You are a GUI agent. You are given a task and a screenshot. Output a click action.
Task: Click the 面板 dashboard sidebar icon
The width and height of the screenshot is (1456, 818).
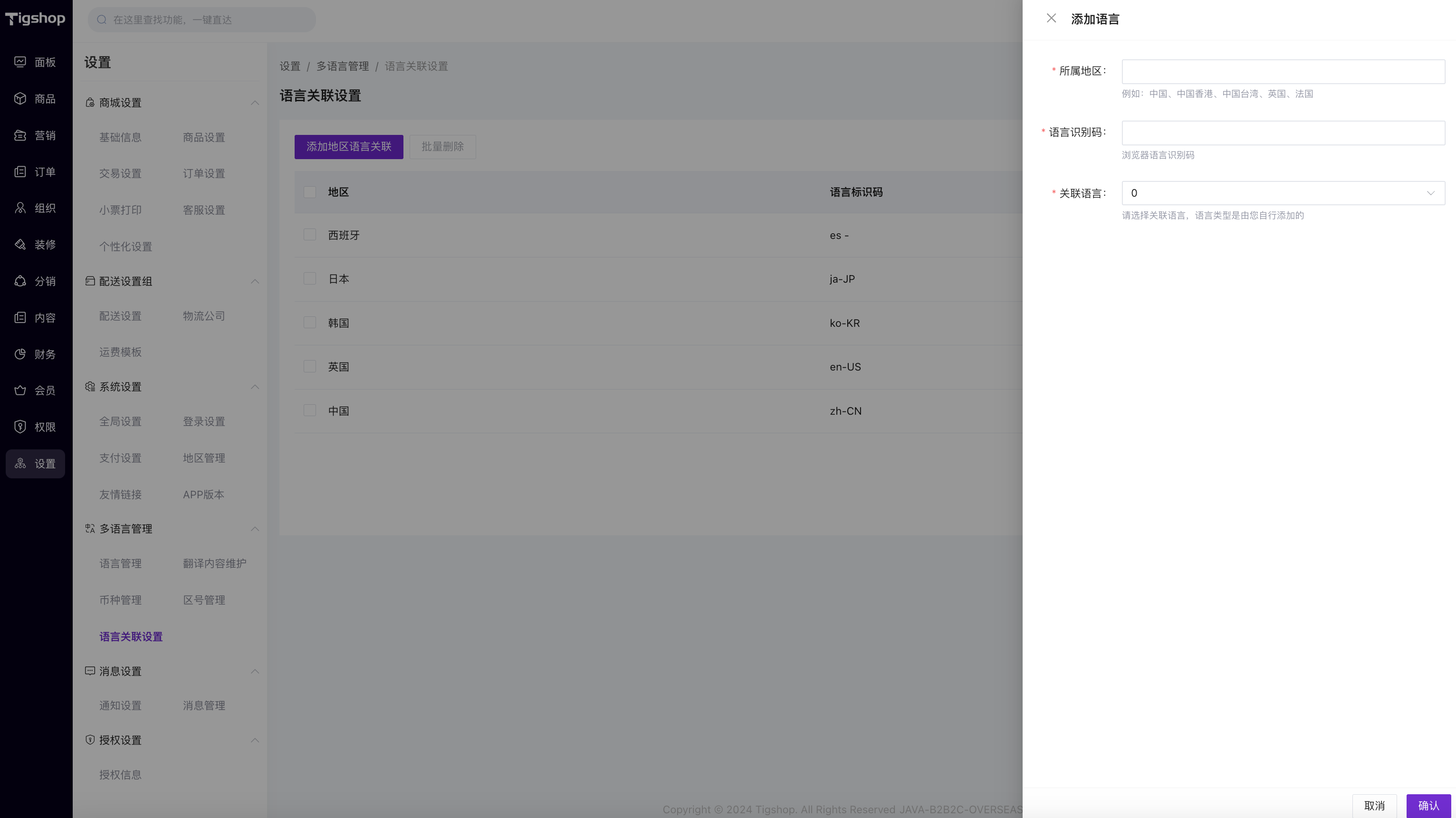coord(20,62)
